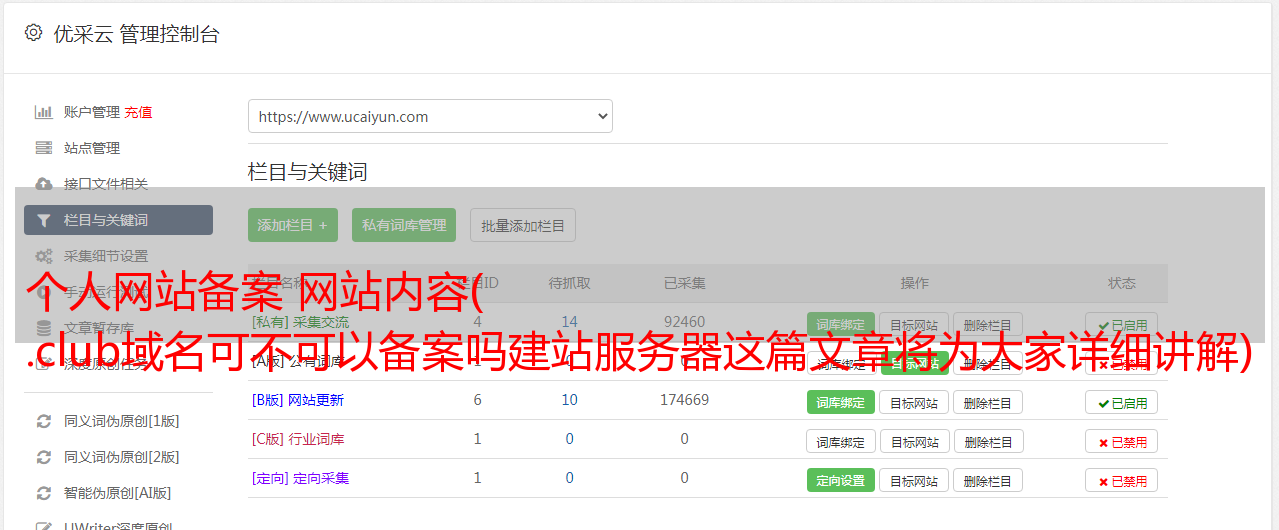Click the 已采集 column header
The image size is (1279, 530).
click(x=684, y=283)
